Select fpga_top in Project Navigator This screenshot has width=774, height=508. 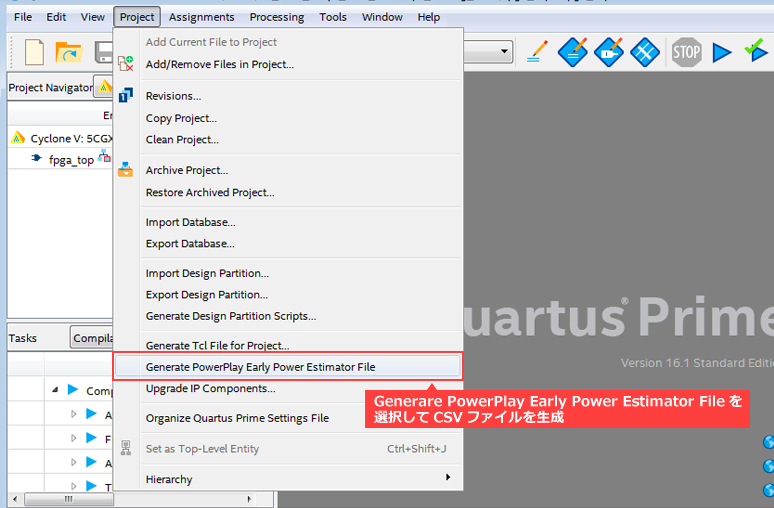pos(71,160)
